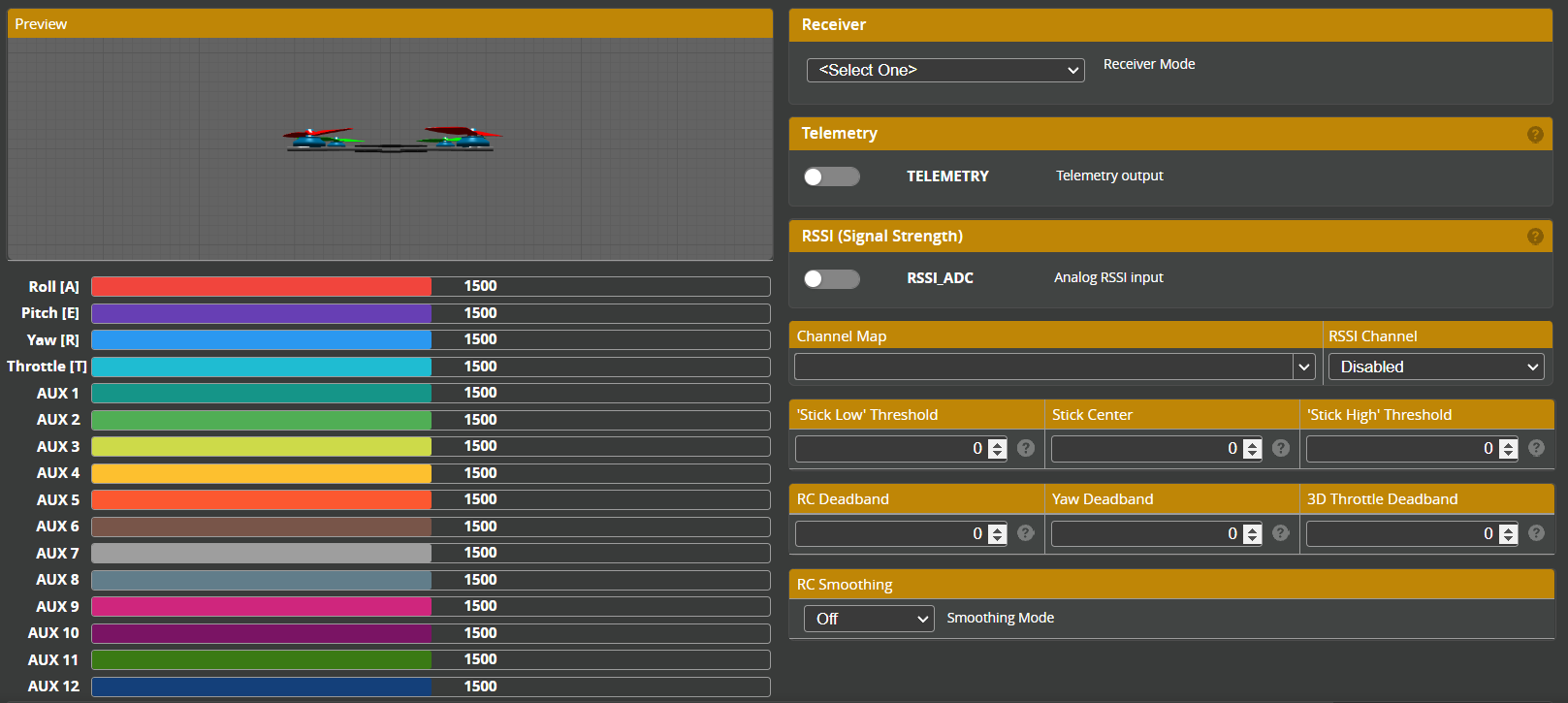Click the Telemetry section help icon
Screen dimensions: 1568x703
point(1535,135)
